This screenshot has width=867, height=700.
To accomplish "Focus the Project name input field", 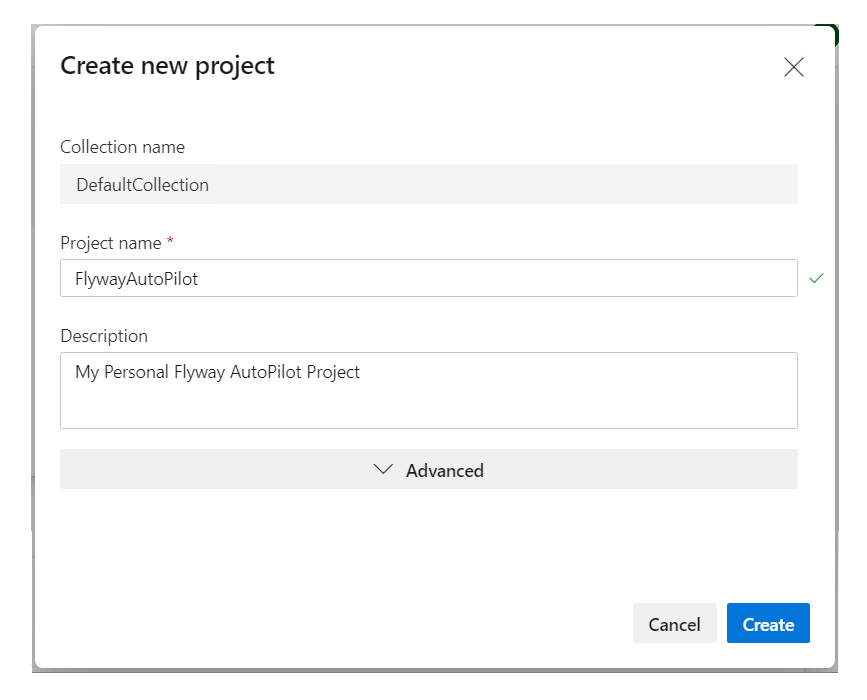I will 500,278.
